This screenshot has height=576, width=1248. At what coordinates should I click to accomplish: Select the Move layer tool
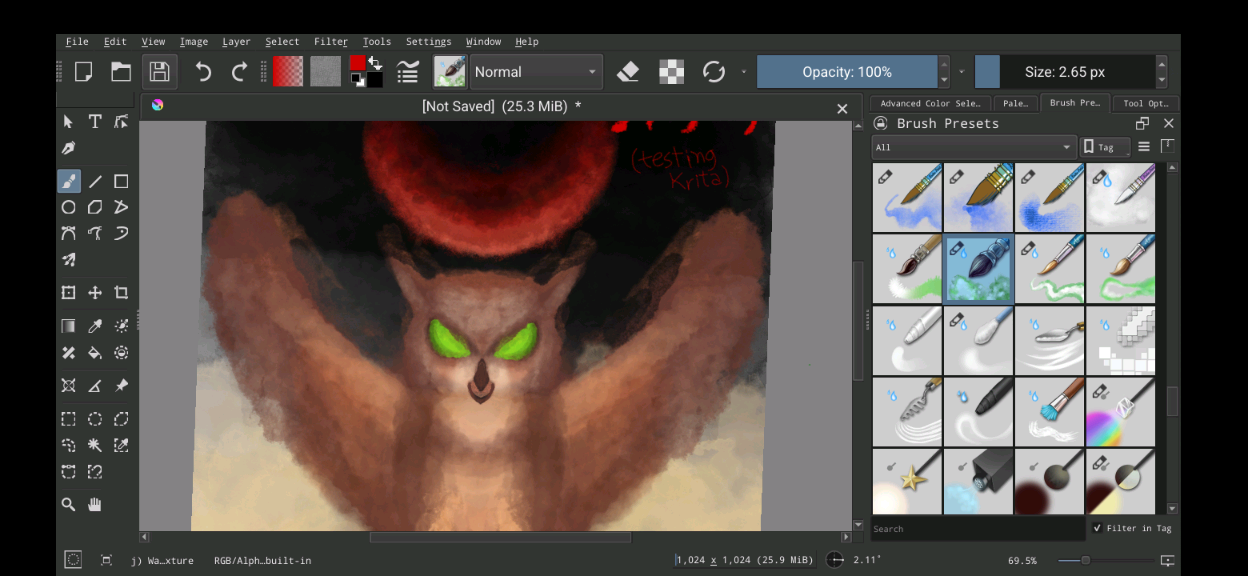coord(95,293)
